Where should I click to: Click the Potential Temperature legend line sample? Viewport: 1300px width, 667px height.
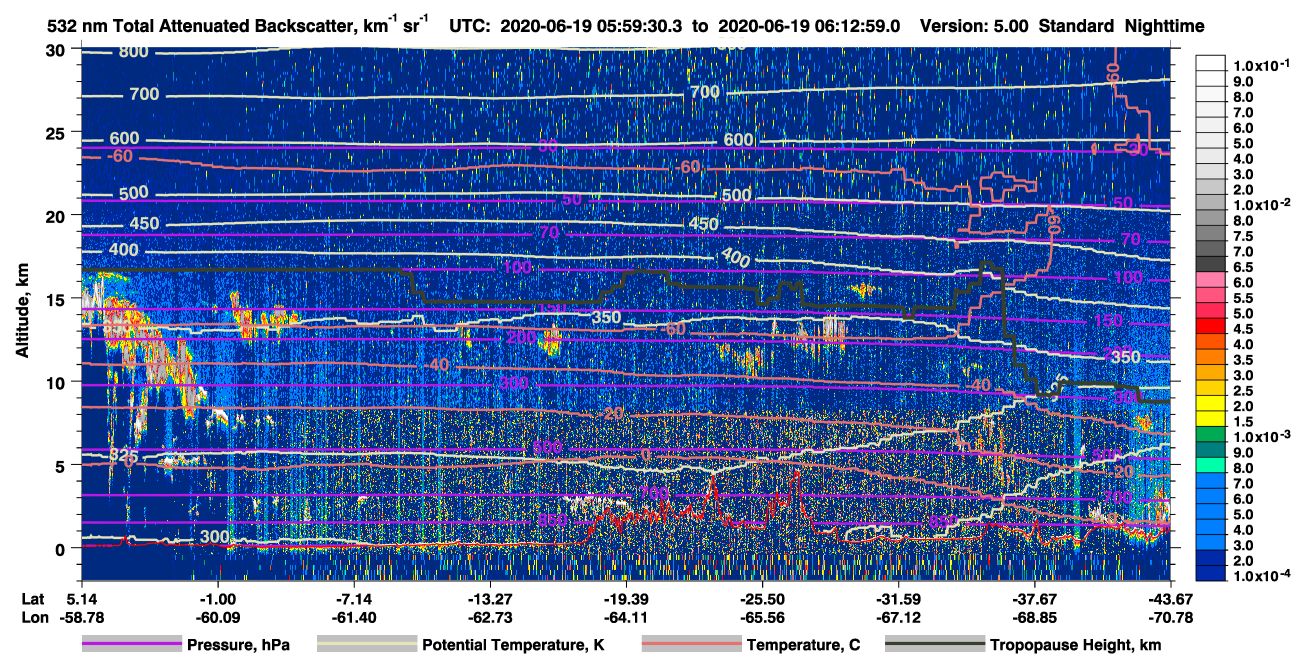tap(366, 645)
